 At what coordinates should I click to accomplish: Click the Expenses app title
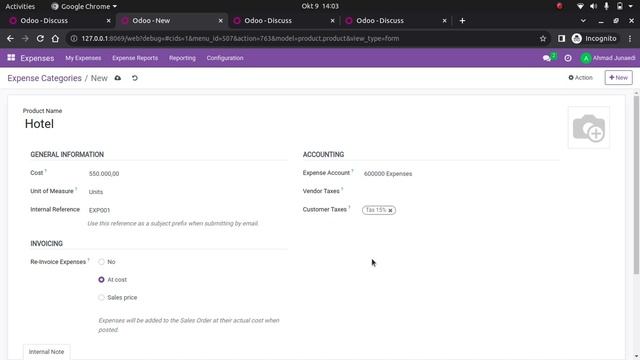click(x=37, y=58)
